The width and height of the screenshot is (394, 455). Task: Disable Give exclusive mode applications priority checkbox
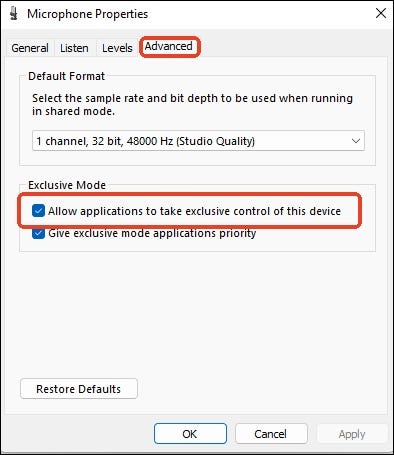[38, 233]
